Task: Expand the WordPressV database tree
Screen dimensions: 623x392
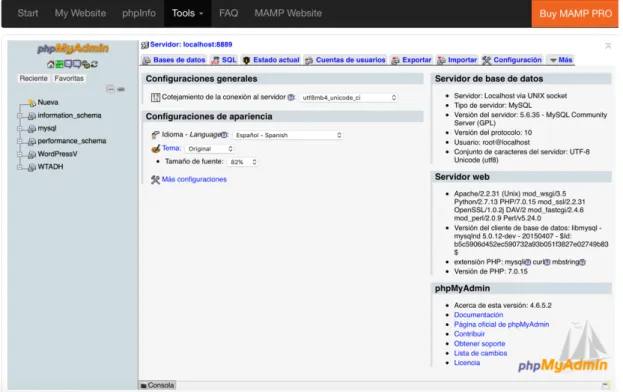Action: pyautogui.click(x=19, y=154)
